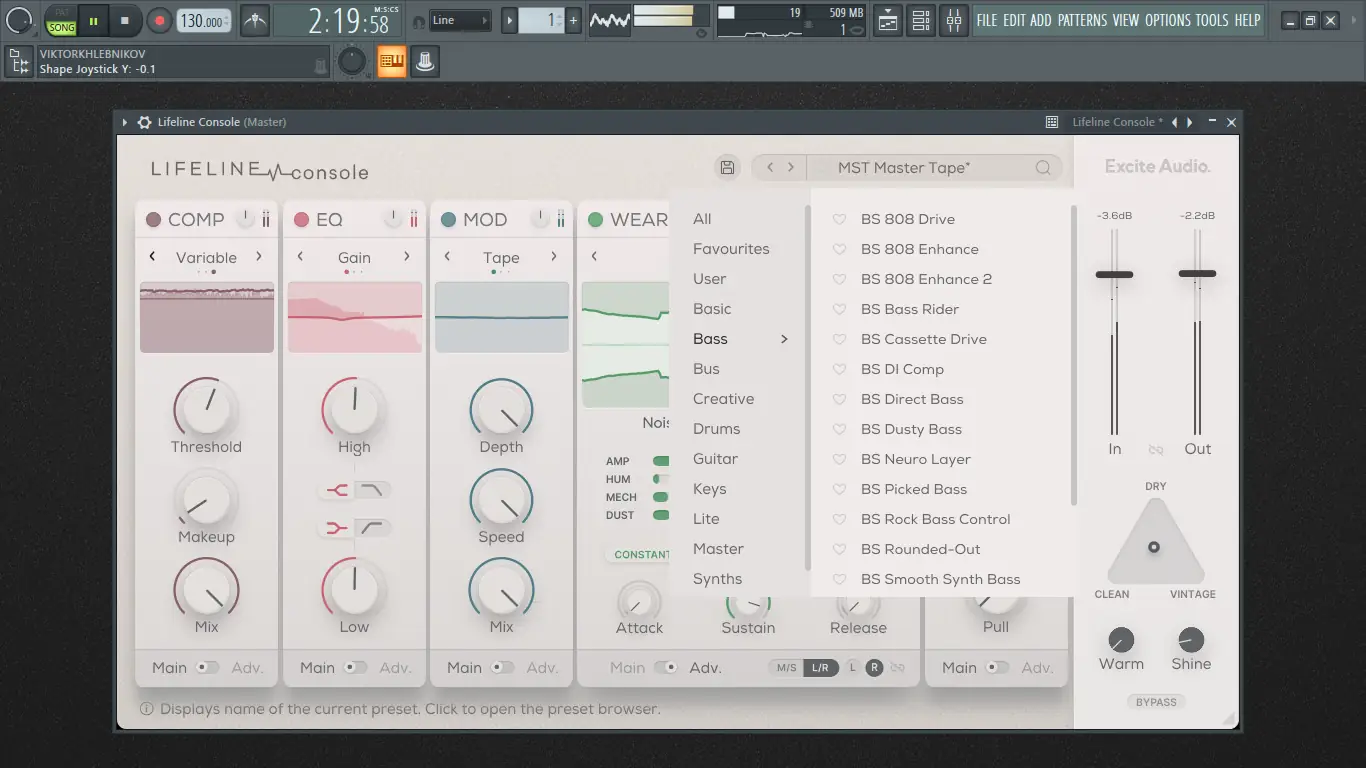Click the CONSTANT button in WEAR

641,554
